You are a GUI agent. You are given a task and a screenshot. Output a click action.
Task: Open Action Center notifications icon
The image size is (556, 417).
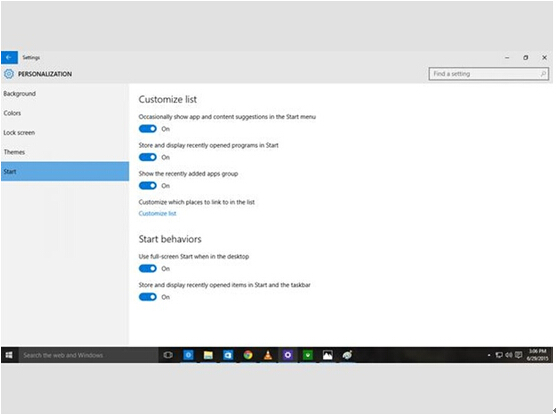(518, 355)
